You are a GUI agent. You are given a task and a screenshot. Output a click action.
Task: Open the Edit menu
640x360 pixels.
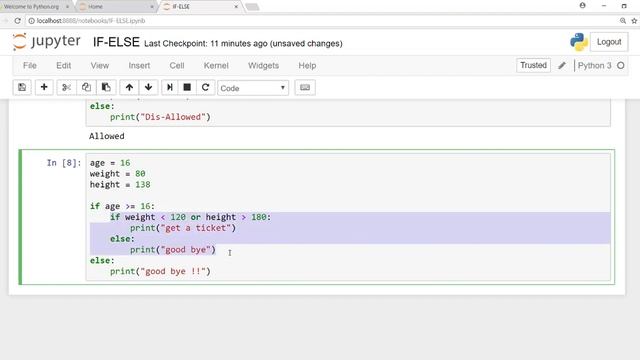[x=64, y=65]
